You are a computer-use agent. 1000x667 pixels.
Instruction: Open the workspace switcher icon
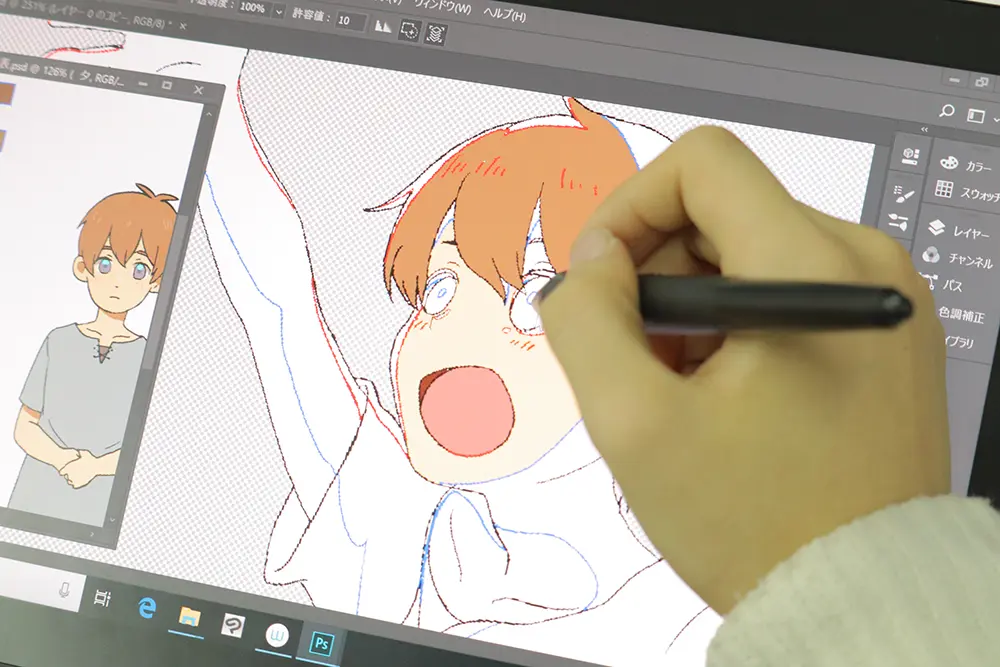[976, 115]
